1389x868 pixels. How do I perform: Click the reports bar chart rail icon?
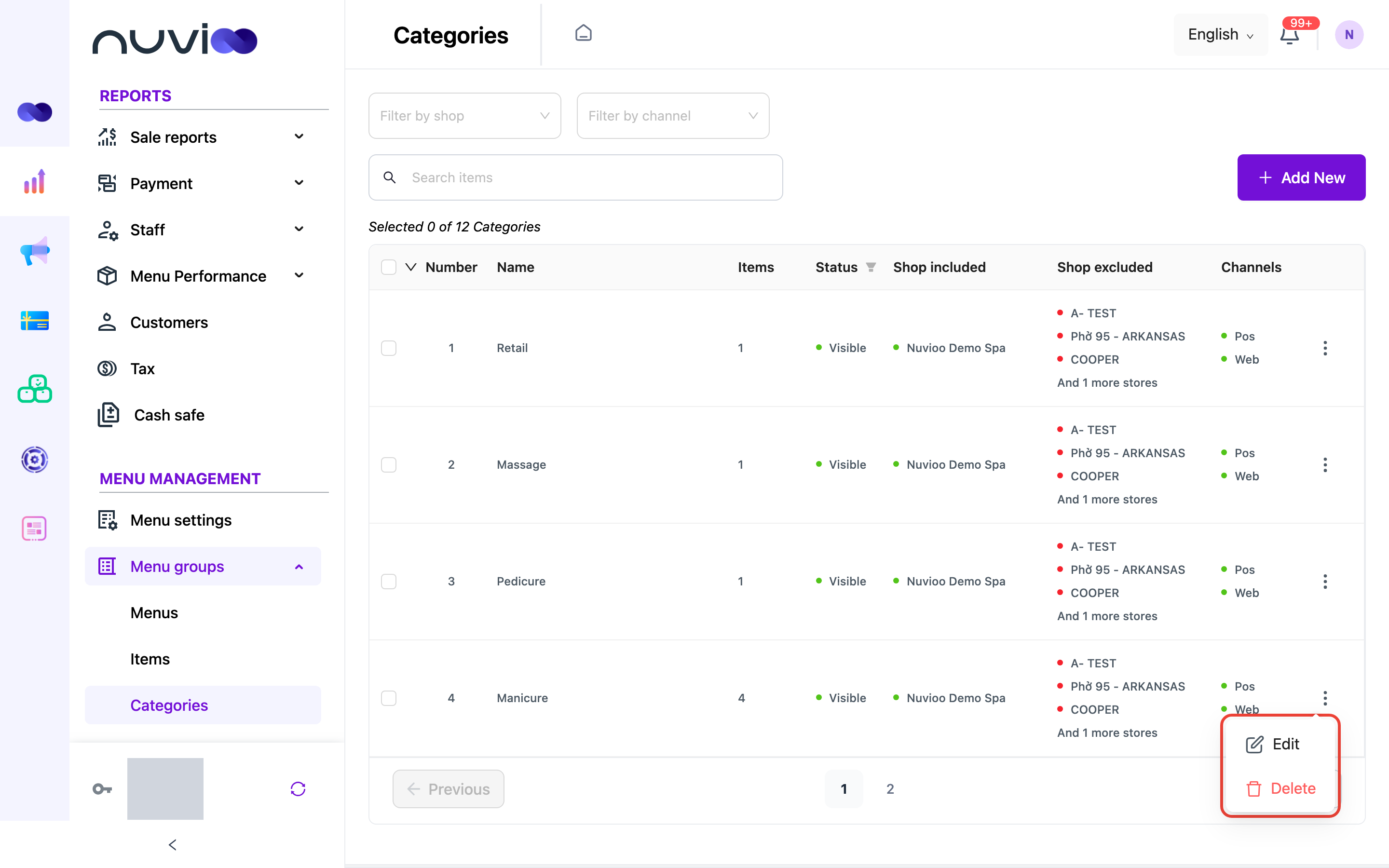point(34,181)
